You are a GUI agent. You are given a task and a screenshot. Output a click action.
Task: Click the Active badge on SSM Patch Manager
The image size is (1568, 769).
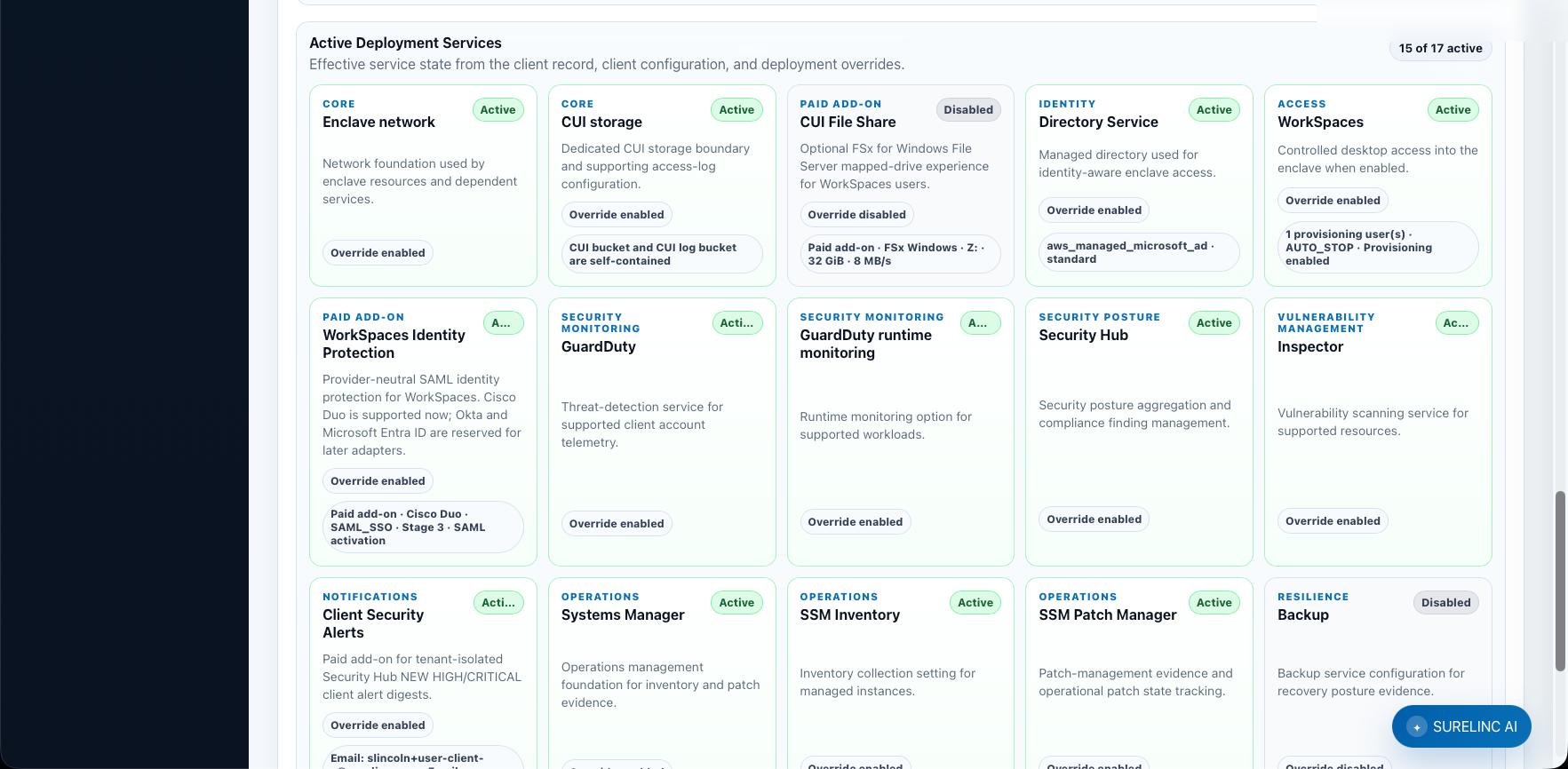pos(1214,603)
